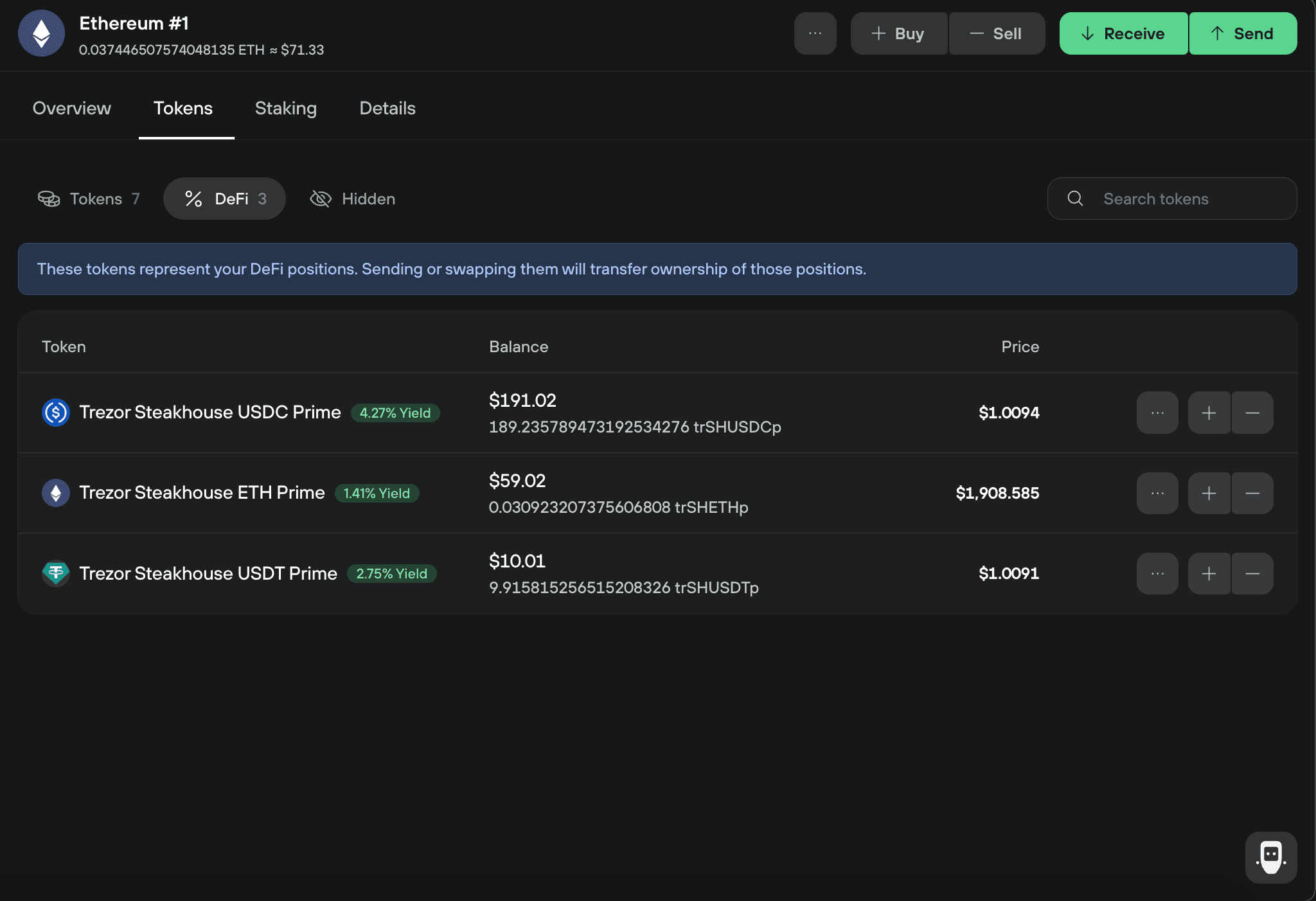Click the green Receive button
Screen dimensions: 1316x901
pyautogui.click(x=1123, y=33)
